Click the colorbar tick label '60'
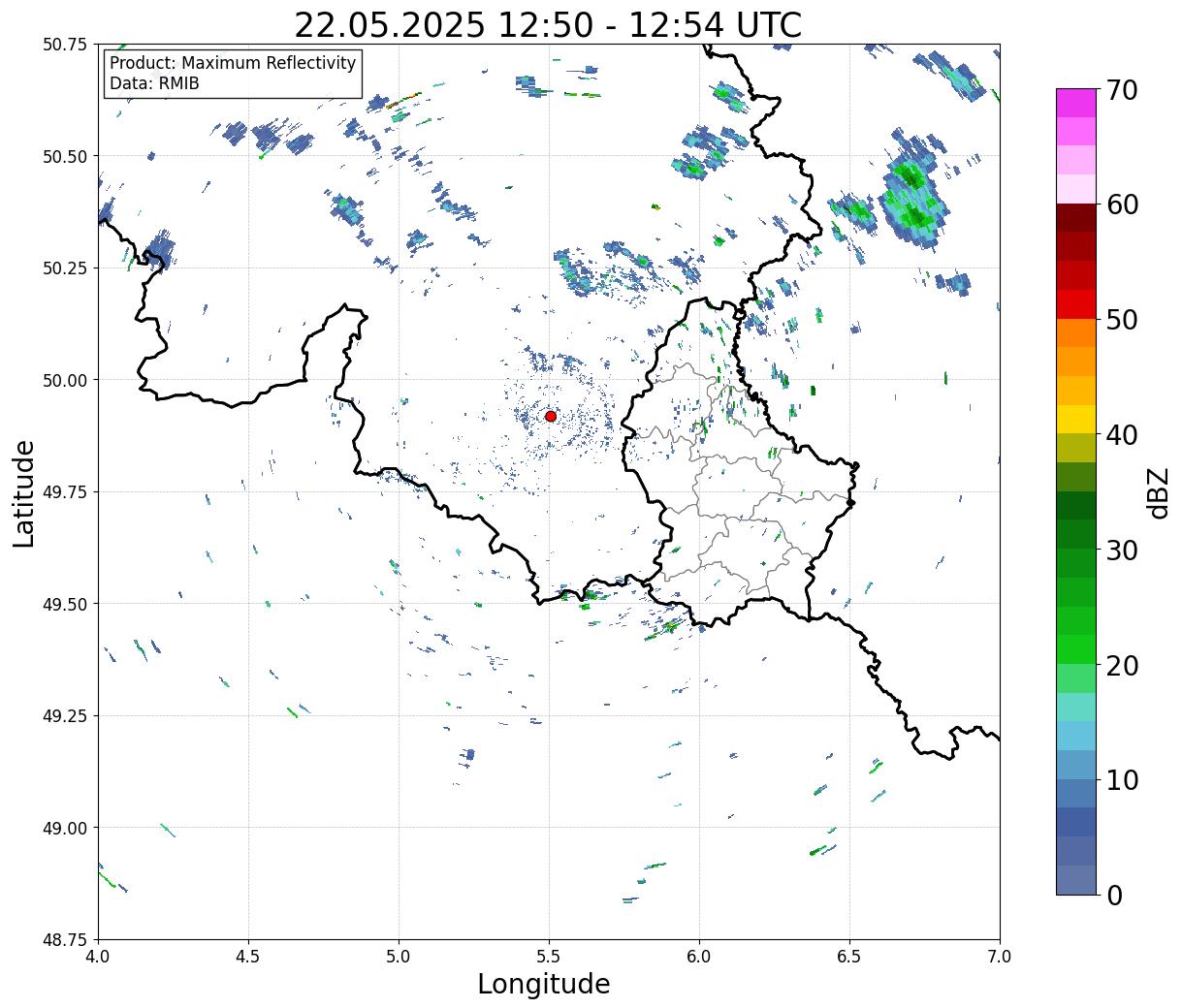Screen dimensions: 1182x1008 point(1121,205)
